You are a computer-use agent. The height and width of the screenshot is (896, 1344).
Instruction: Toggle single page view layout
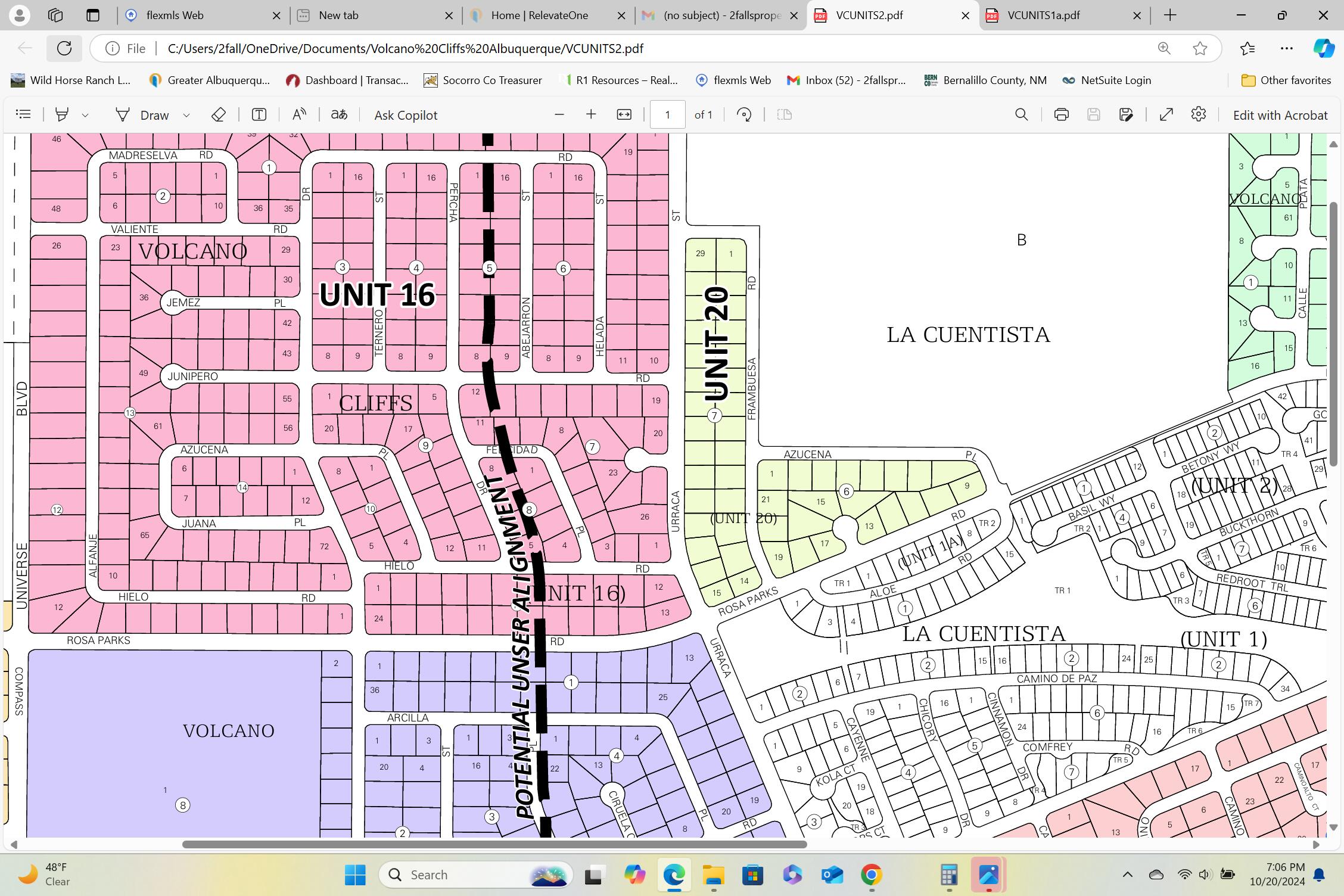coord(784,114)
